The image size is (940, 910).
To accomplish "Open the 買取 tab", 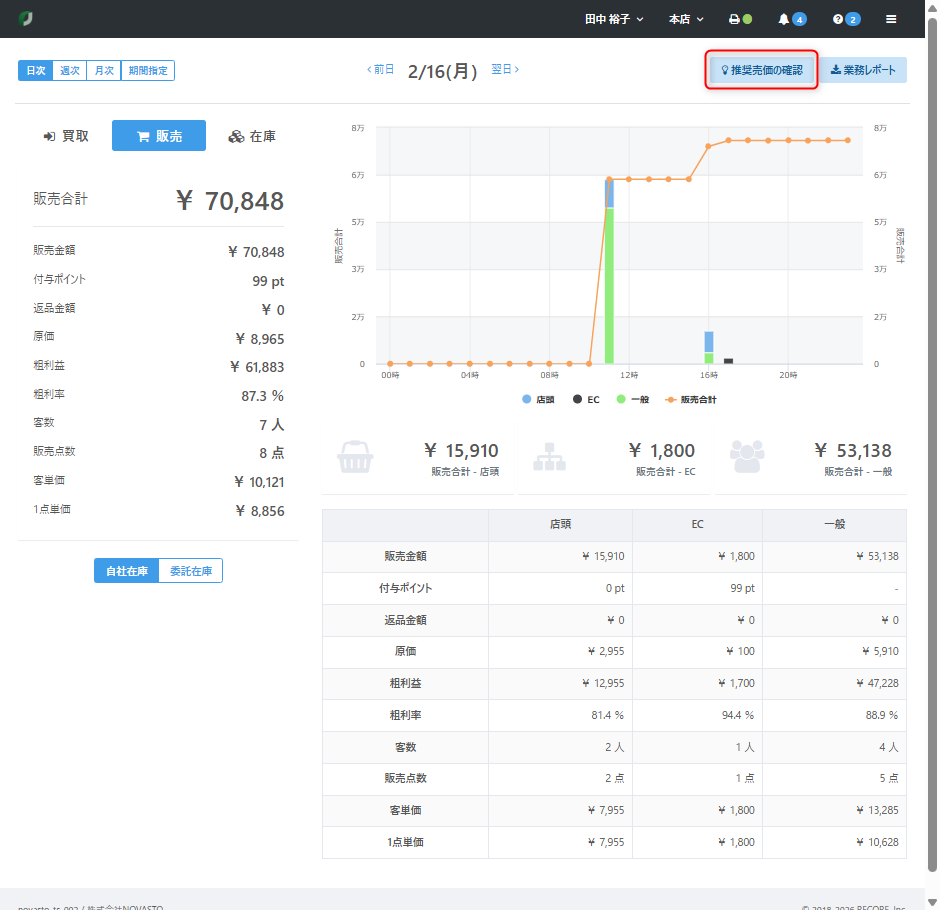I will [66, 136].
